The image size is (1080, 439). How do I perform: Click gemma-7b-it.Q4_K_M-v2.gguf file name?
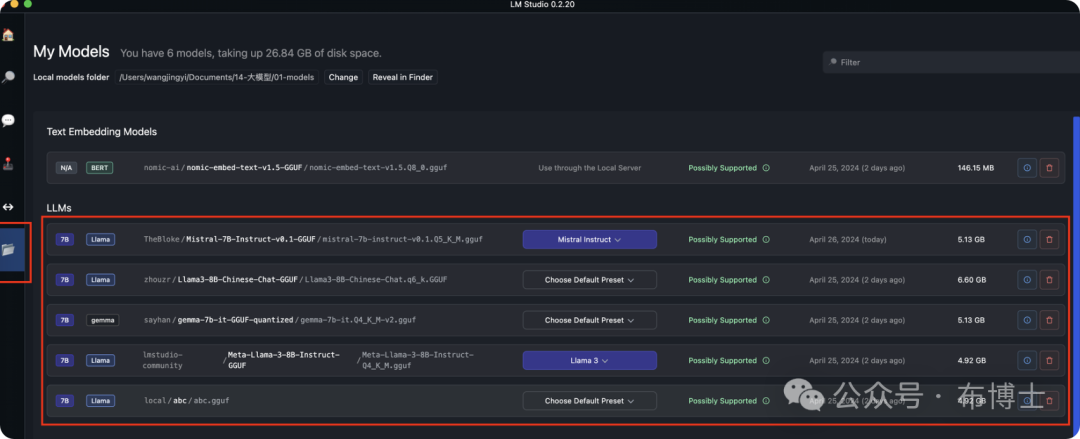point(358,320)
